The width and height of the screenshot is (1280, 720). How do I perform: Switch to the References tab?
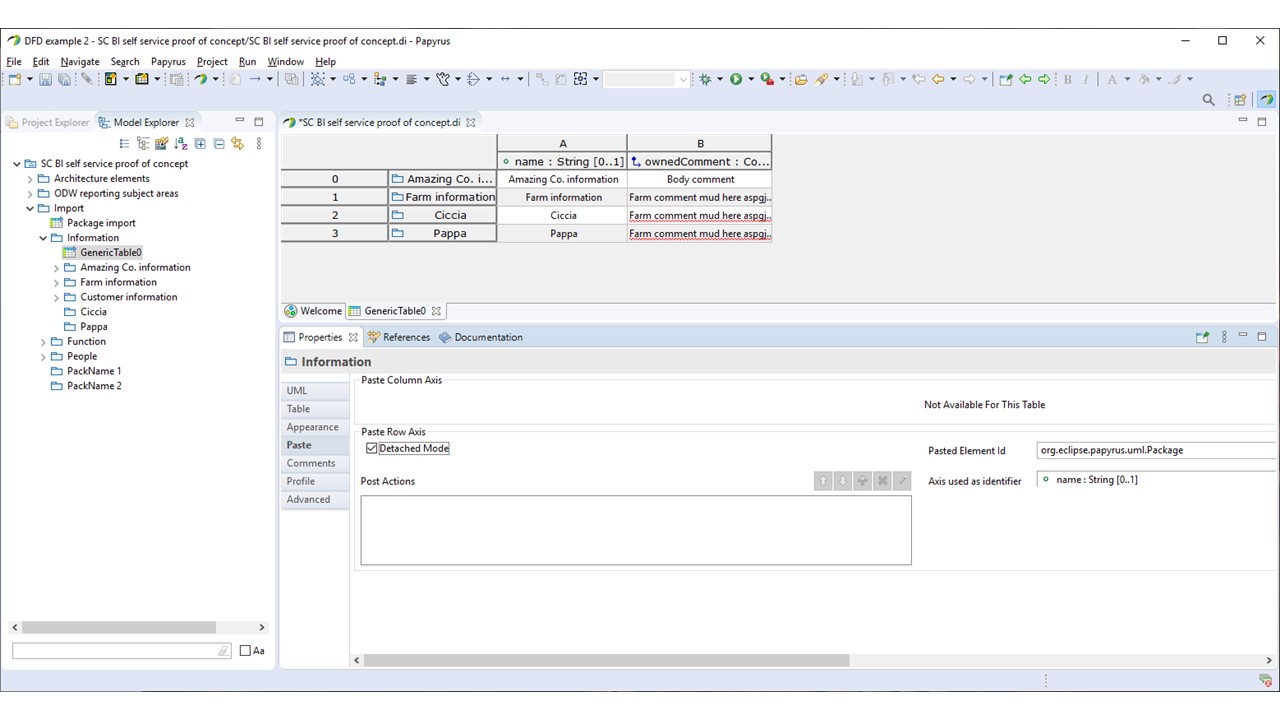[399, 337]
